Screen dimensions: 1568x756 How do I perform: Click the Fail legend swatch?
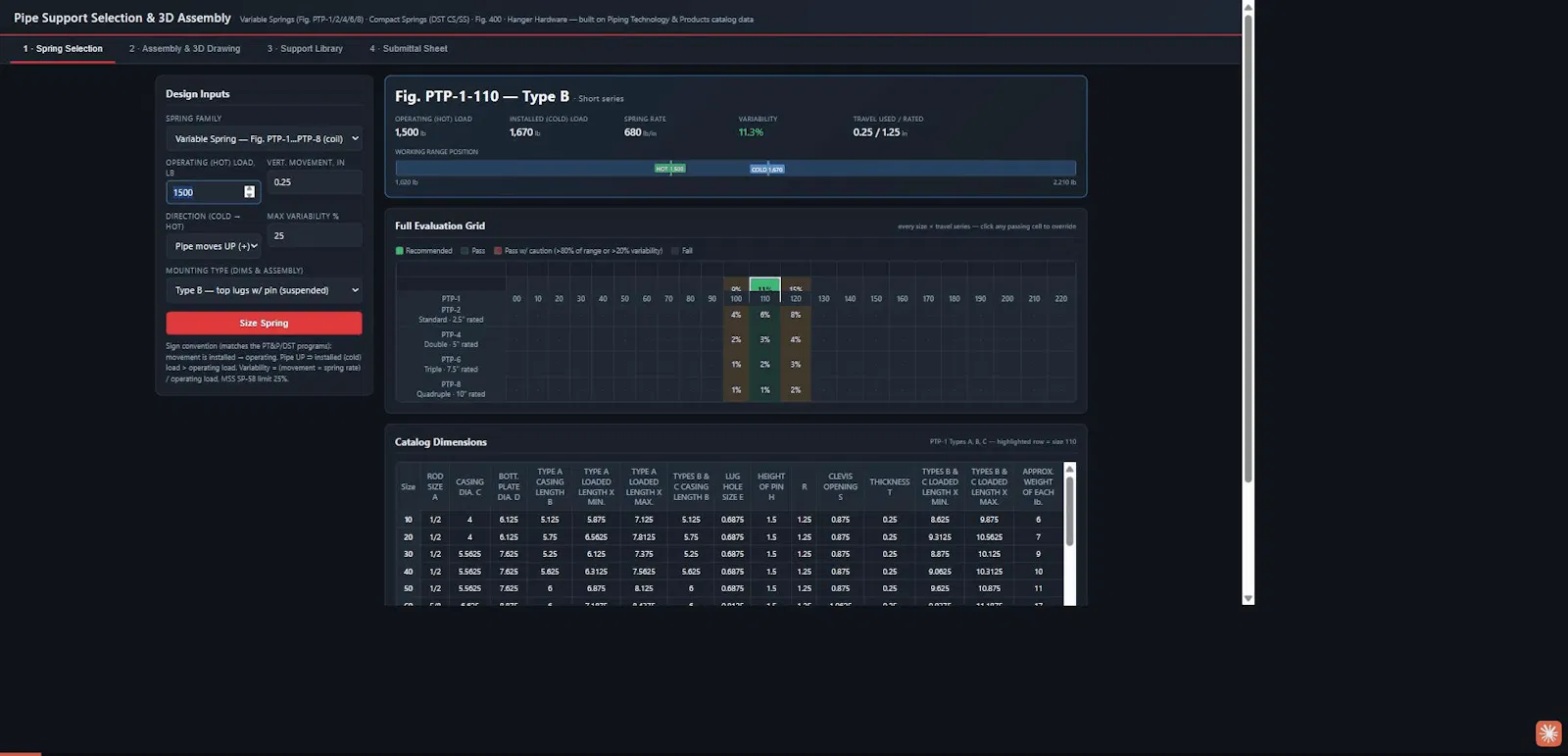[x=675, y=251]
